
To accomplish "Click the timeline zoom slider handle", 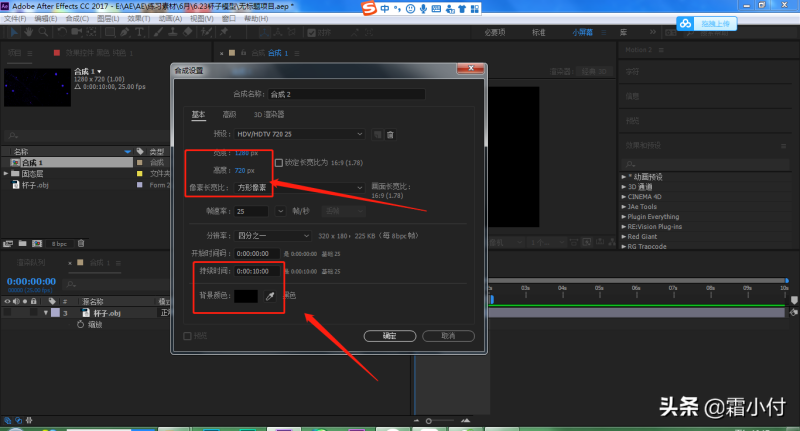I will point(429,421).
